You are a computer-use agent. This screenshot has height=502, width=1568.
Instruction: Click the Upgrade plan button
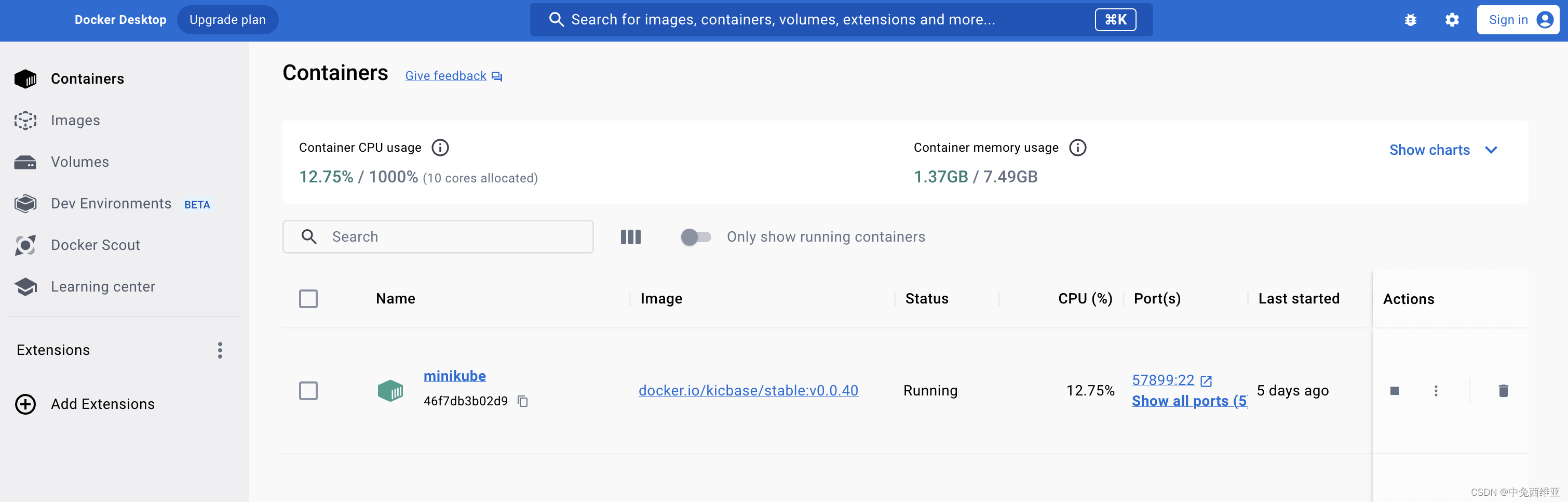[227, 20]
